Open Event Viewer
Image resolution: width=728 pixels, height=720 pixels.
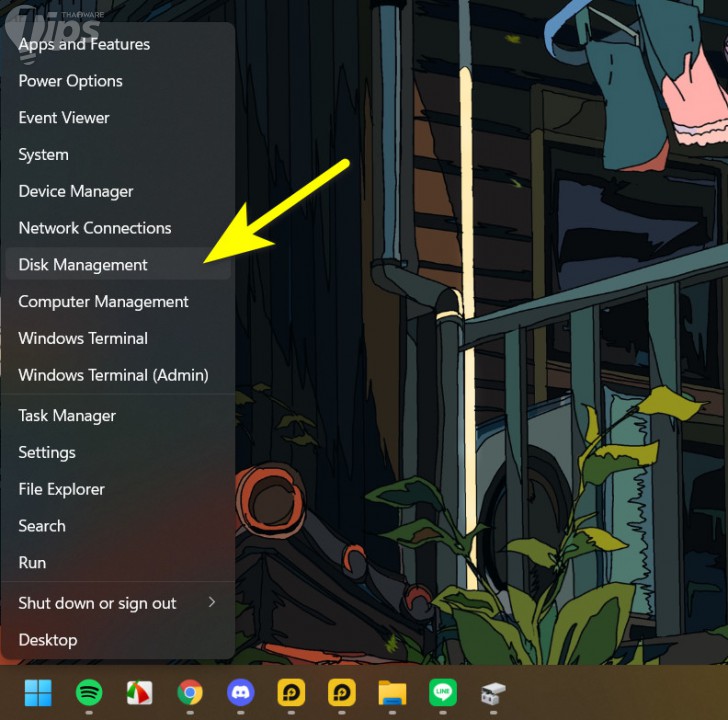click(x=118, y=117)
